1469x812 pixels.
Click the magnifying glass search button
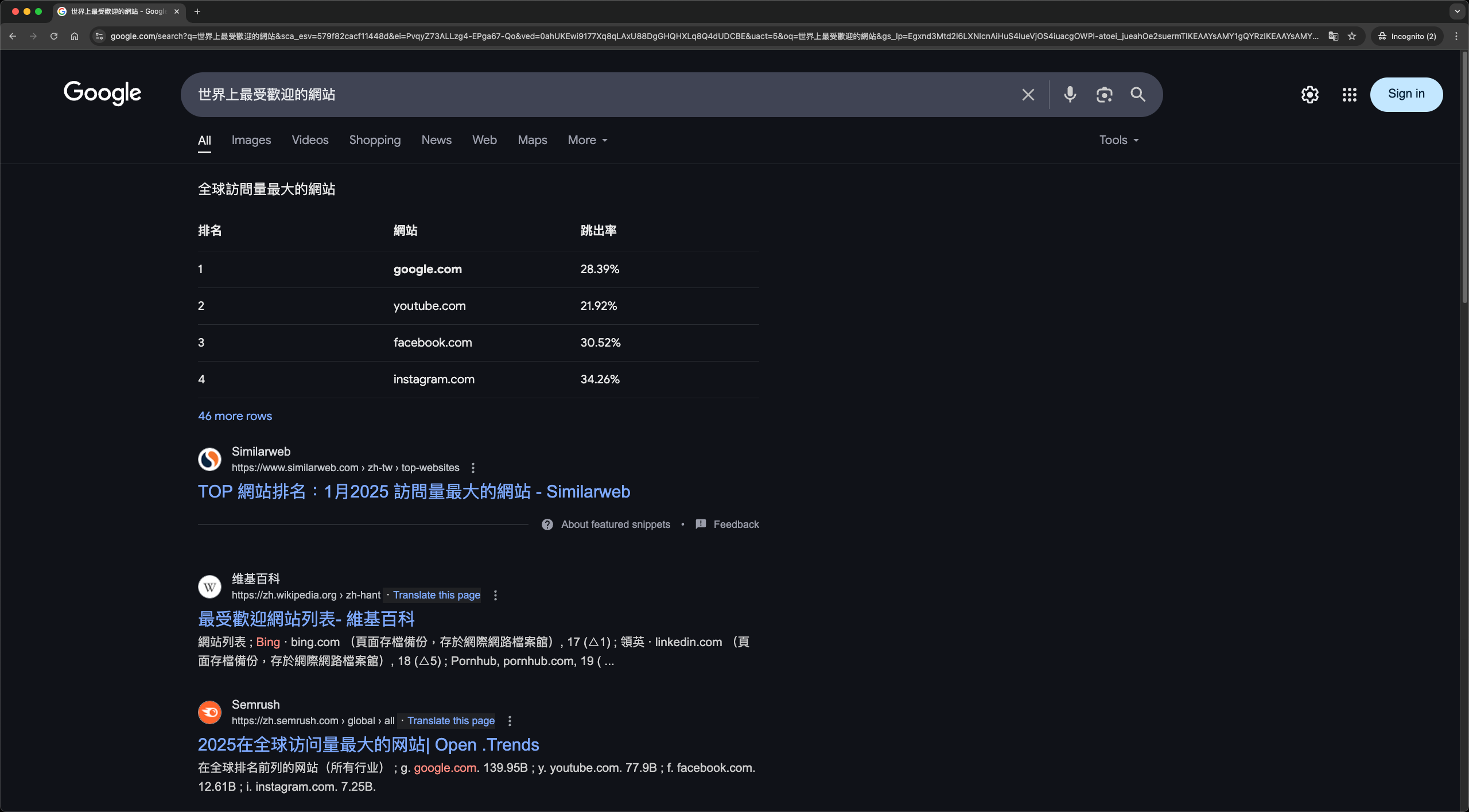(1138, 95)
